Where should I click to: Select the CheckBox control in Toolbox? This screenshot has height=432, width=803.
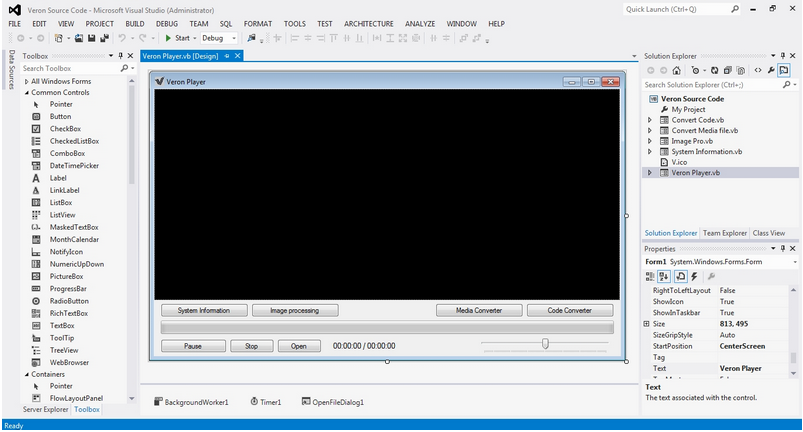point(65,129)
